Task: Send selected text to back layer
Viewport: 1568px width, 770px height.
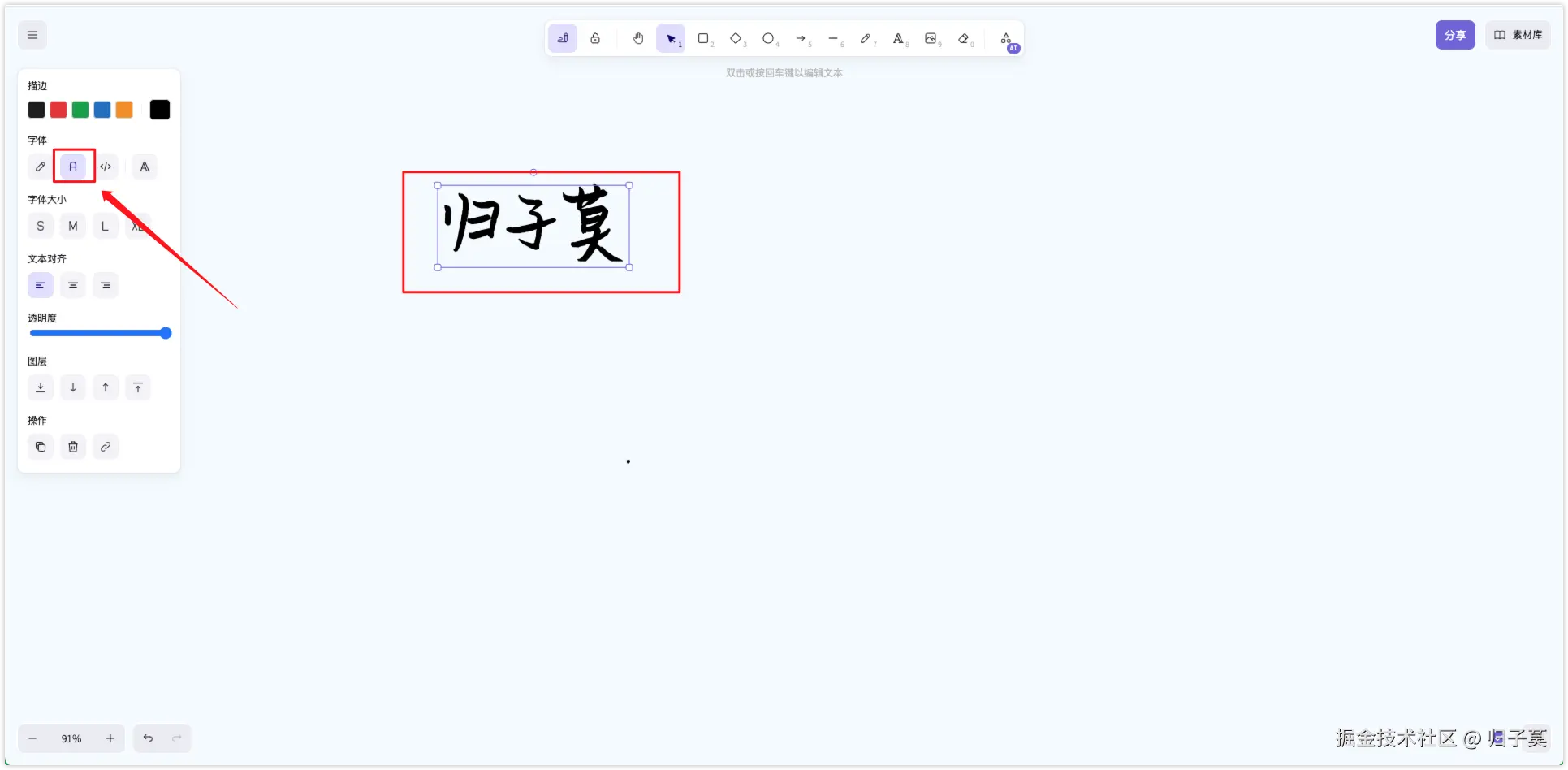Action: (x=41, y=387)
